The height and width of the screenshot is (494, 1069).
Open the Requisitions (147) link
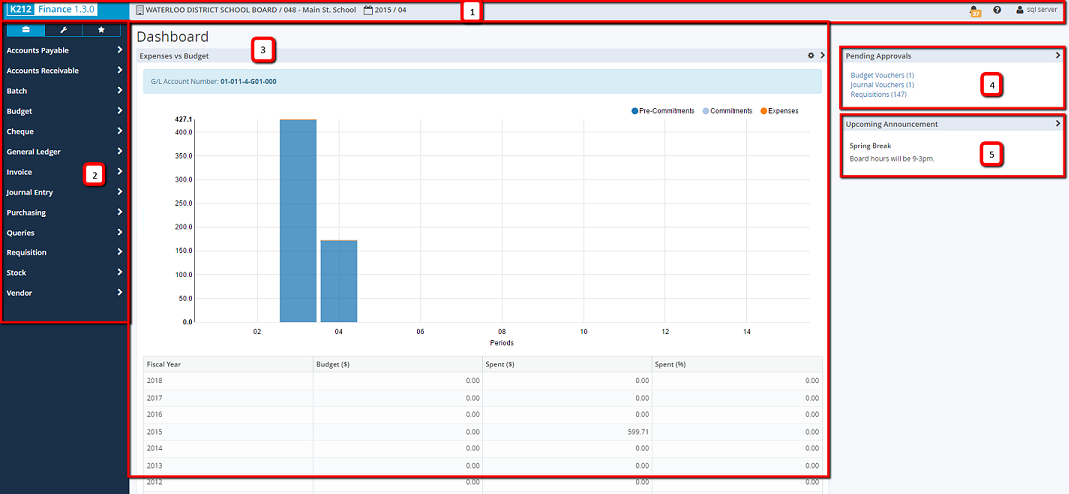pos(878,94)
